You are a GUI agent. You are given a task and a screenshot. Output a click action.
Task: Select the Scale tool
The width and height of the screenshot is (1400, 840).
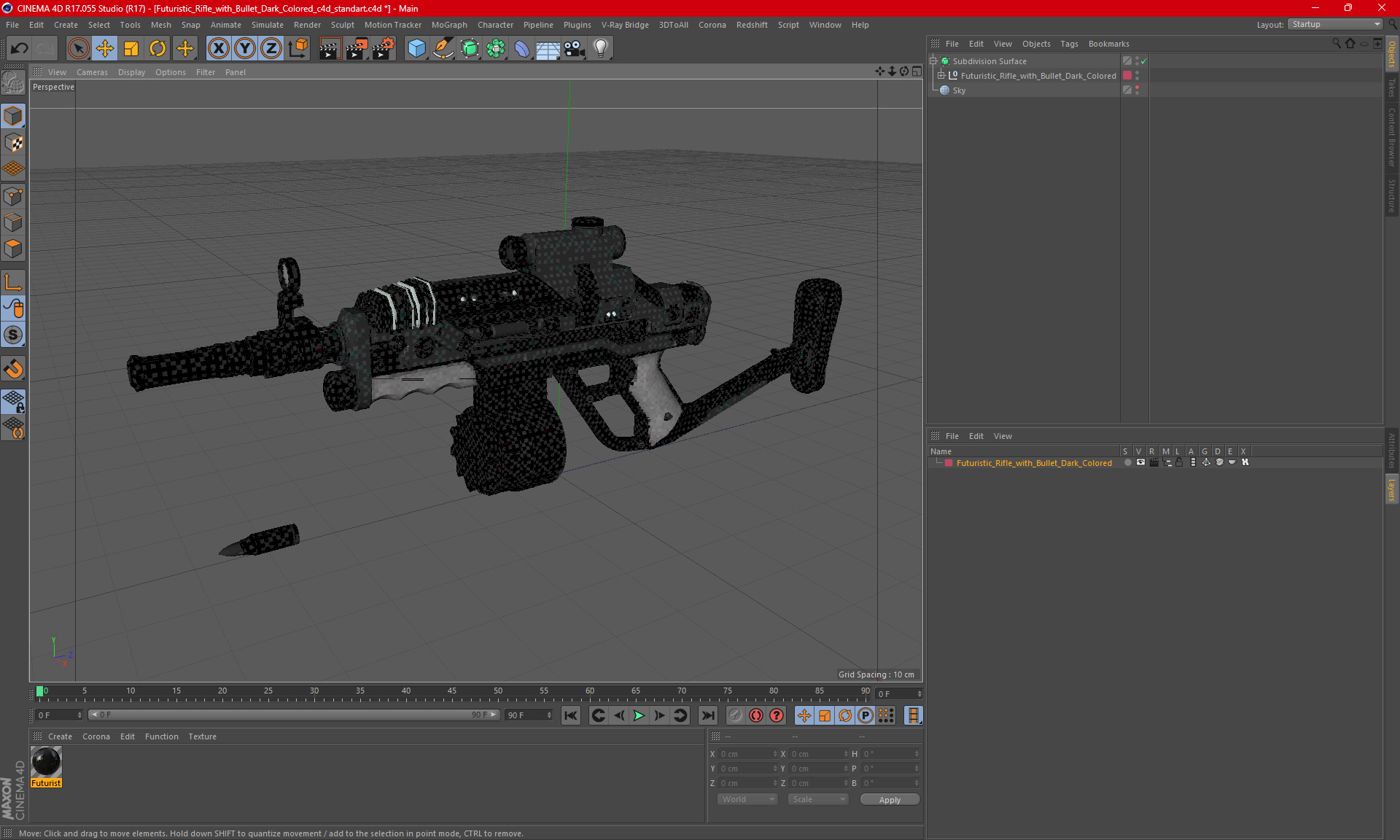pyautogui.click(x=131, y=49)
